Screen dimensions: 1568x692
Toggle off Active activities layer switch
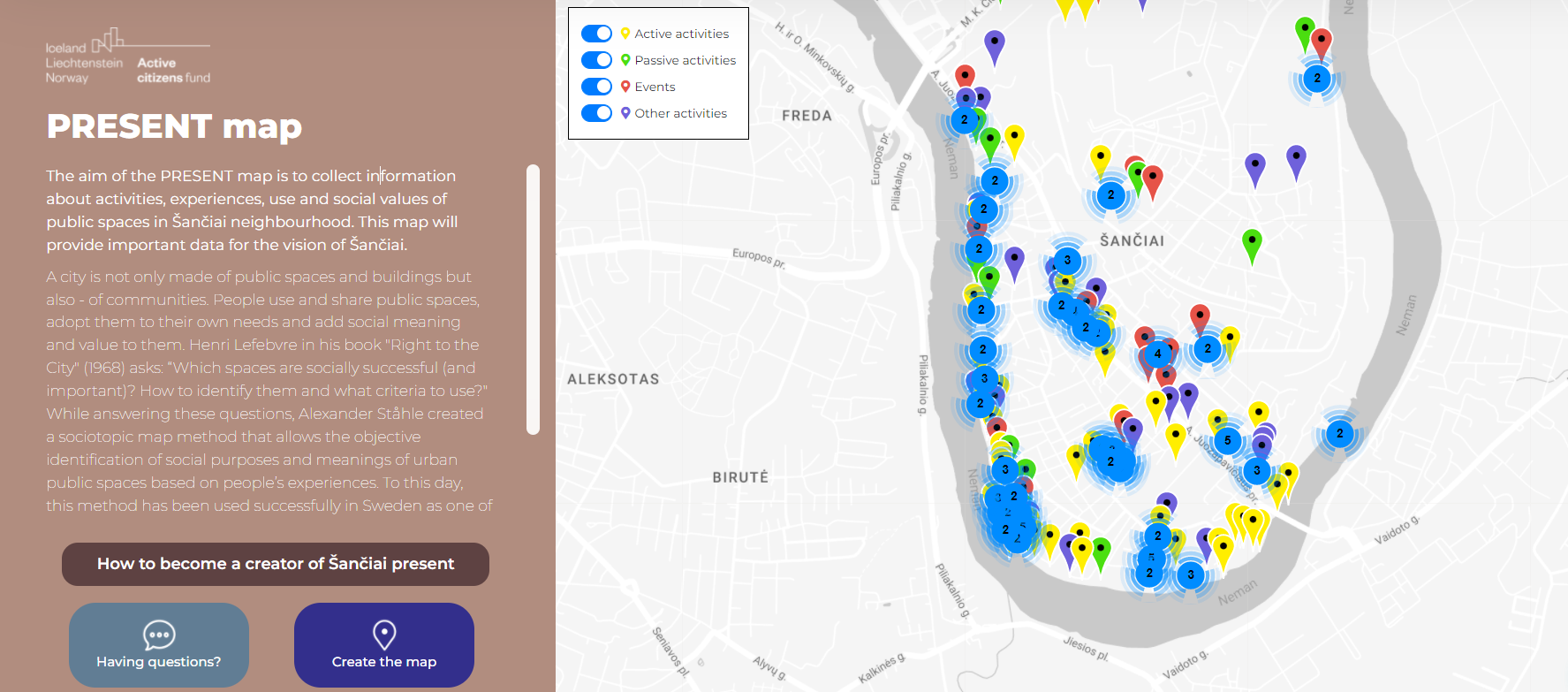[x=596, y=34]
